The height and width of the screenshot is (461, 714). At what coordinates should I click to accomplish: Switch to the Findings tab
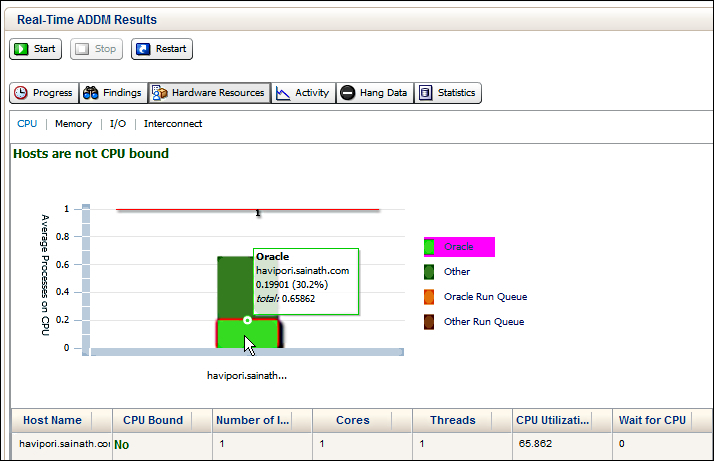pyautogui.click(x=113, y=93)
